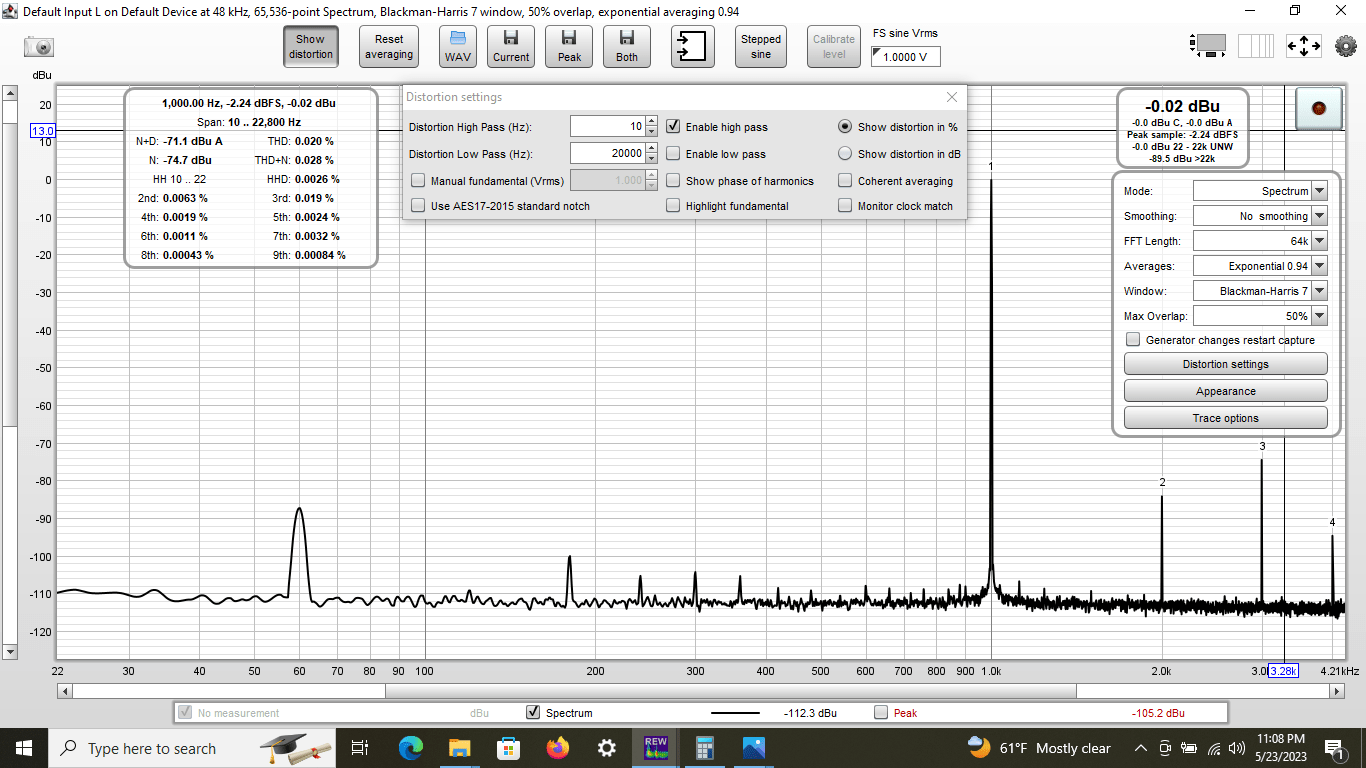Screen dimensions: 1366x768
Task: Open the Mode dropdown
Action: pyautogui.click(x=1260, y=191)
